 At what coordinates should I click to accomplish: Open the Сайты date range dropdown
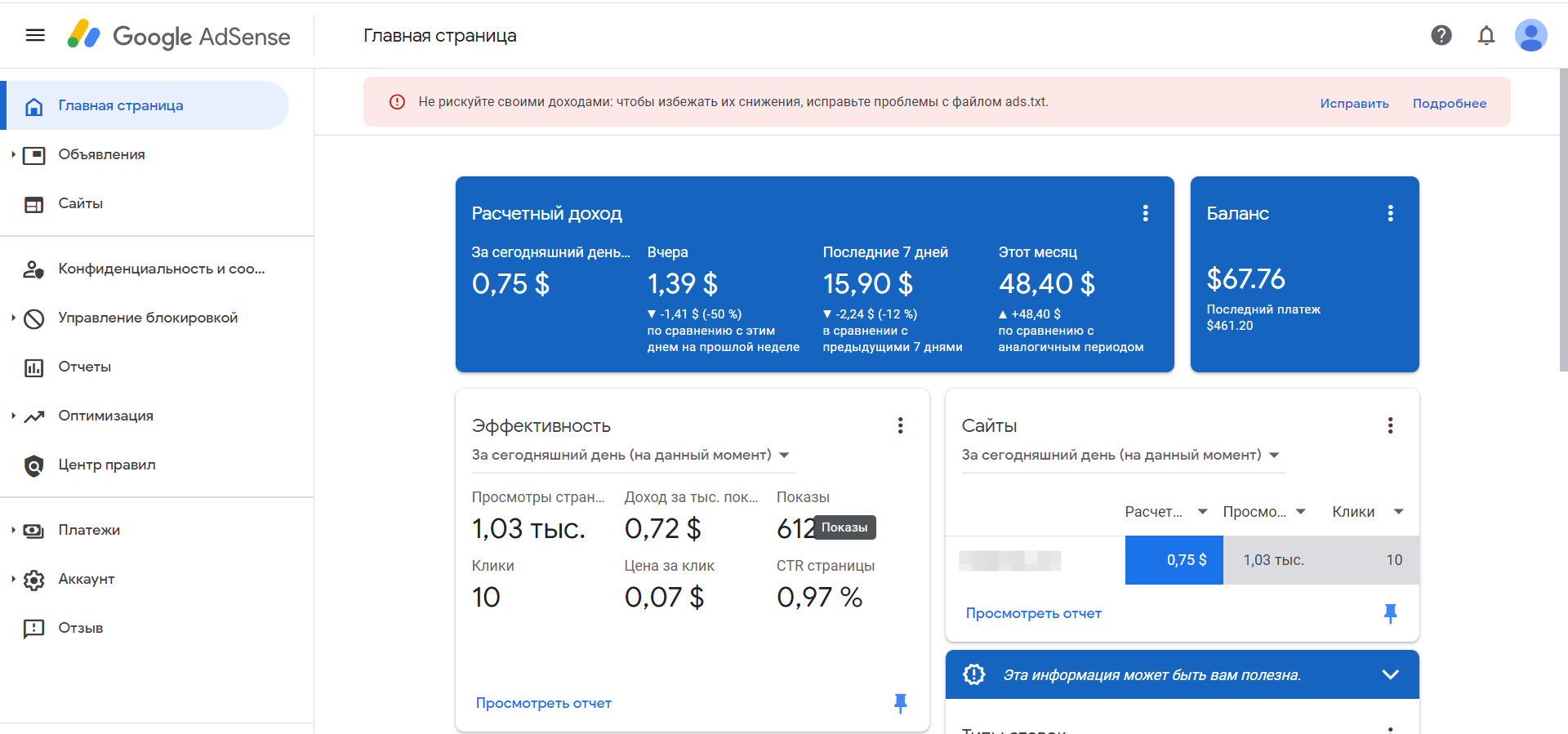pos(1120,455)
